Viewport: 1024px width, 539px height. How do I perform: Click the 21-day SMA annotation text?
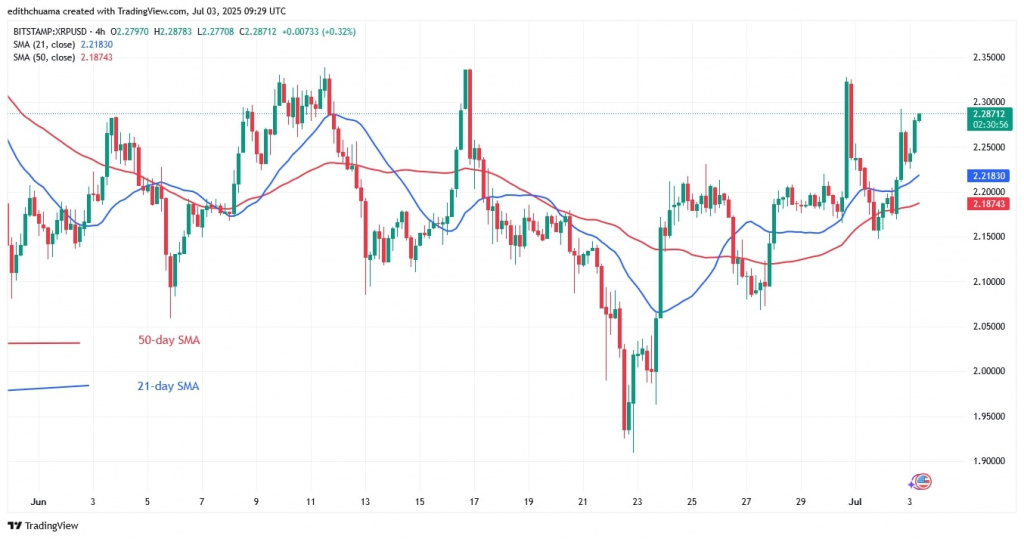168,386
